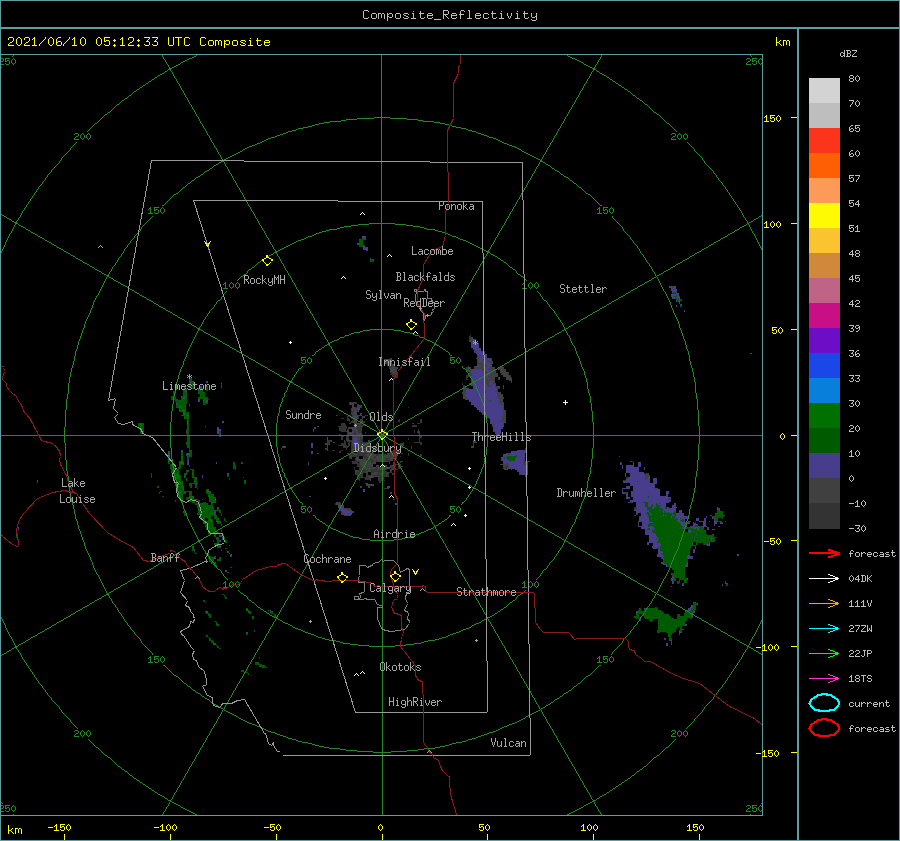
Task: Click the HighRiver town label
Action: pos(415,702)
